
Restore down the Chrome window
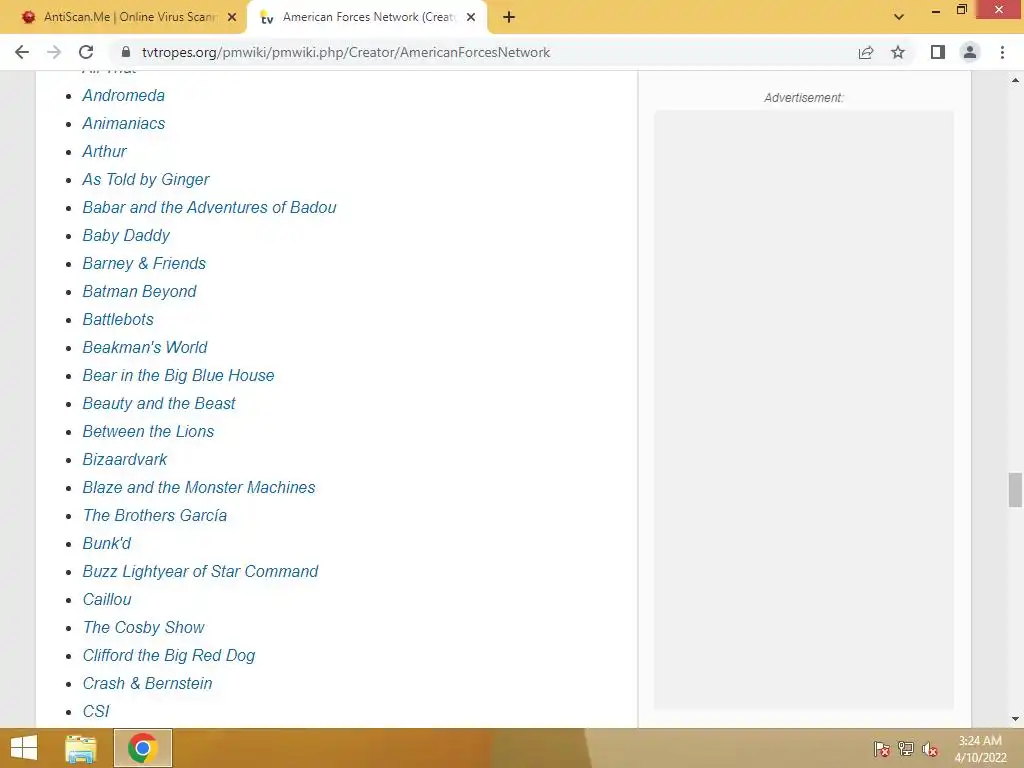point(961,9)
